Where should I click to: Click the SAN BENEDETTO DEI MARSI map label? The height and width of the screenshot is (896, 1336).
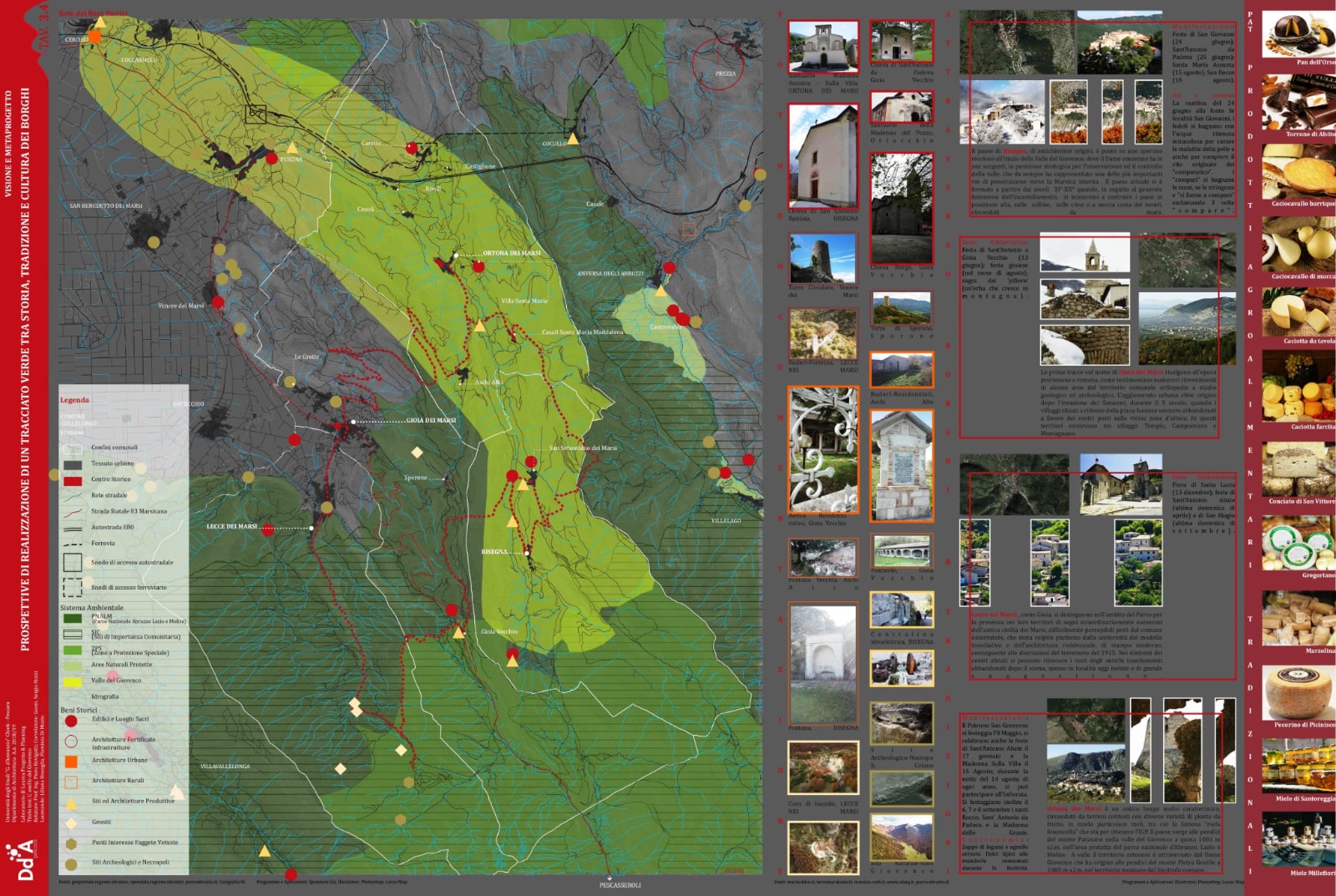click(x=106, y=205)
